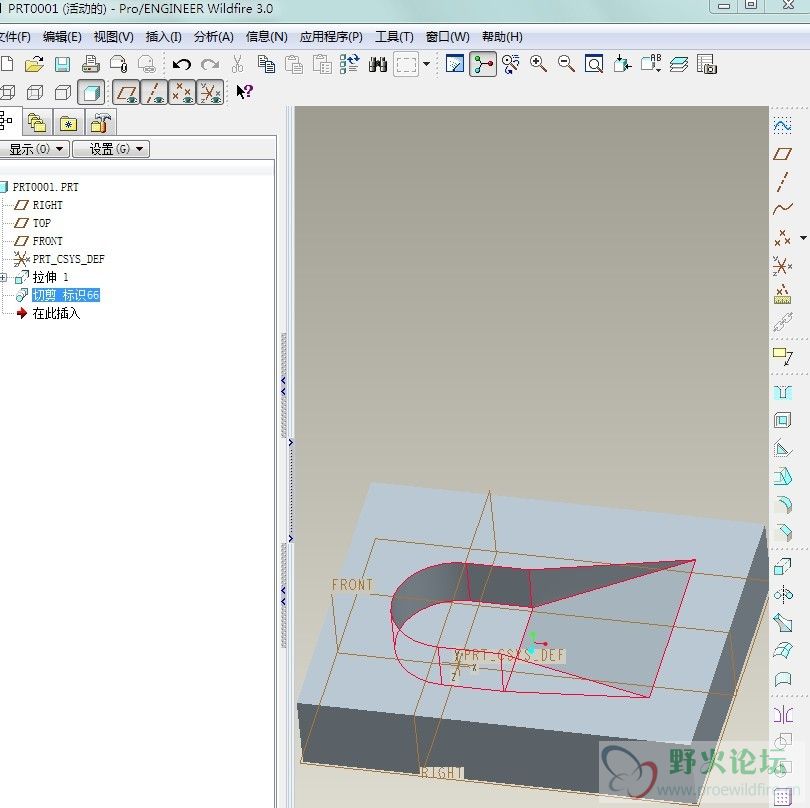The image size is (810, 808).
Task: Regenerate the model
Action: [350, 65]
